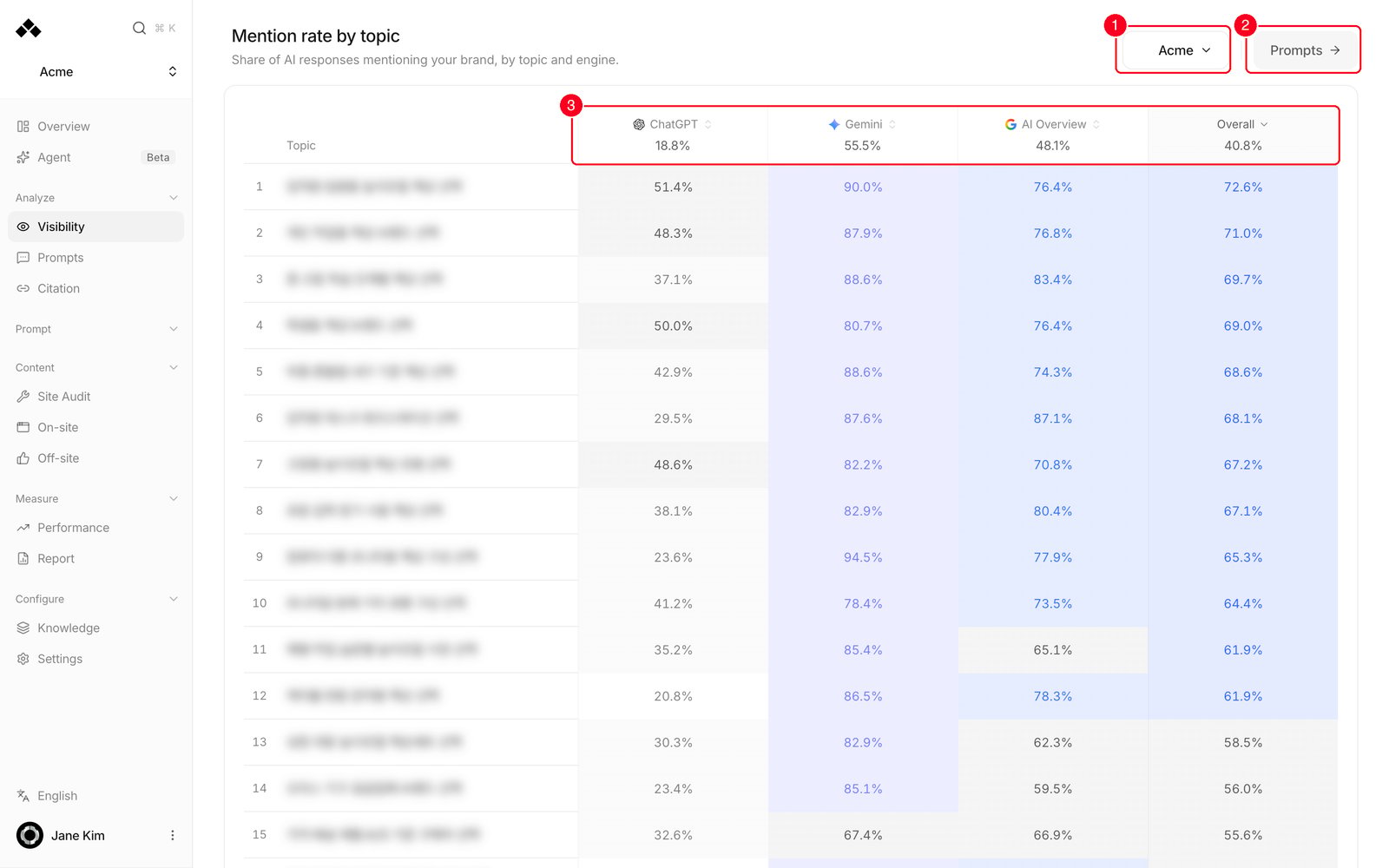
Task: Click the ChatGPT value 48.3%
Action: click(673, 233)
